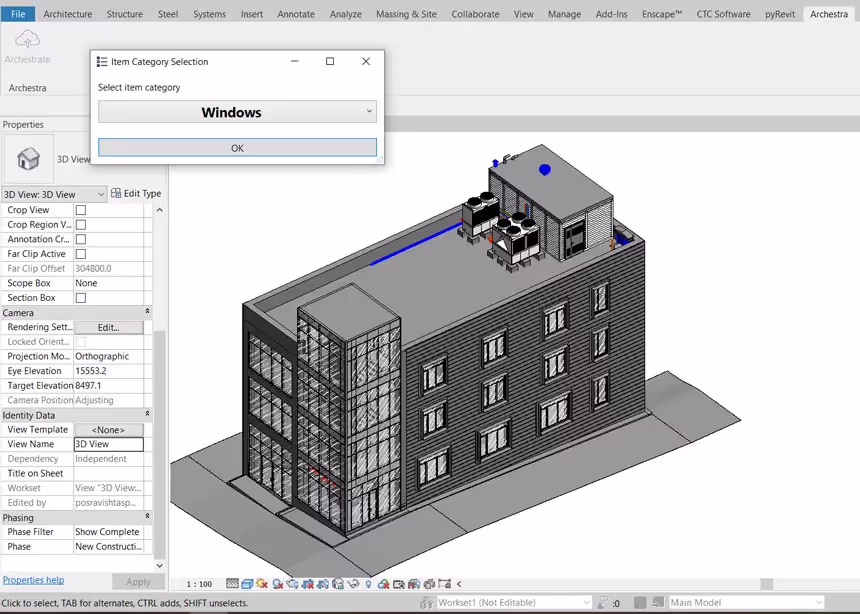Screen dimensions: 860x614
Task: Enable the Section Box checkbox
Action: [x=81, y=297]
